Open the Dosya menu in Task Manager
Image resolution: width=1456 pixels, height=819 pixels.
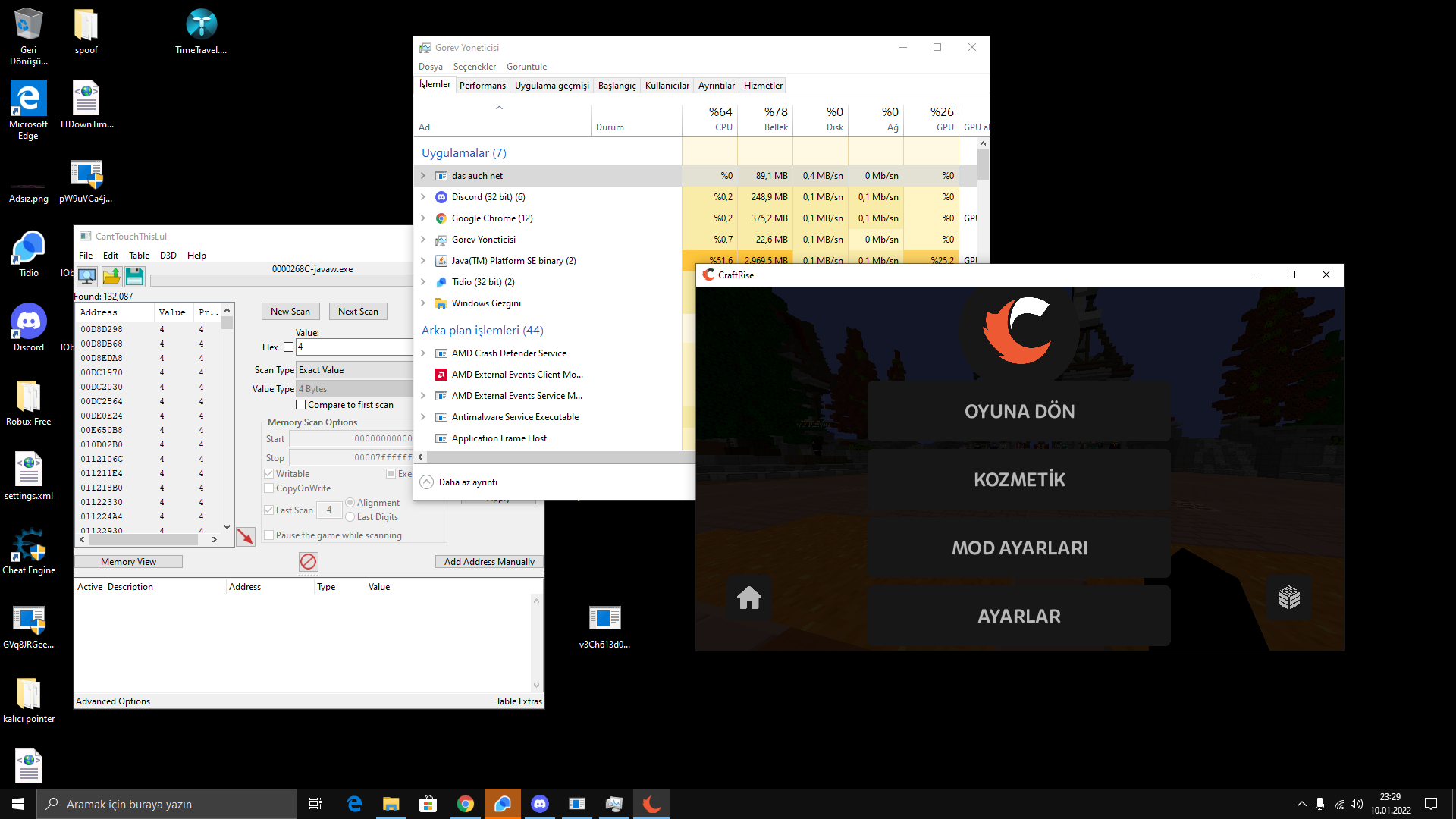coord(430,67)
